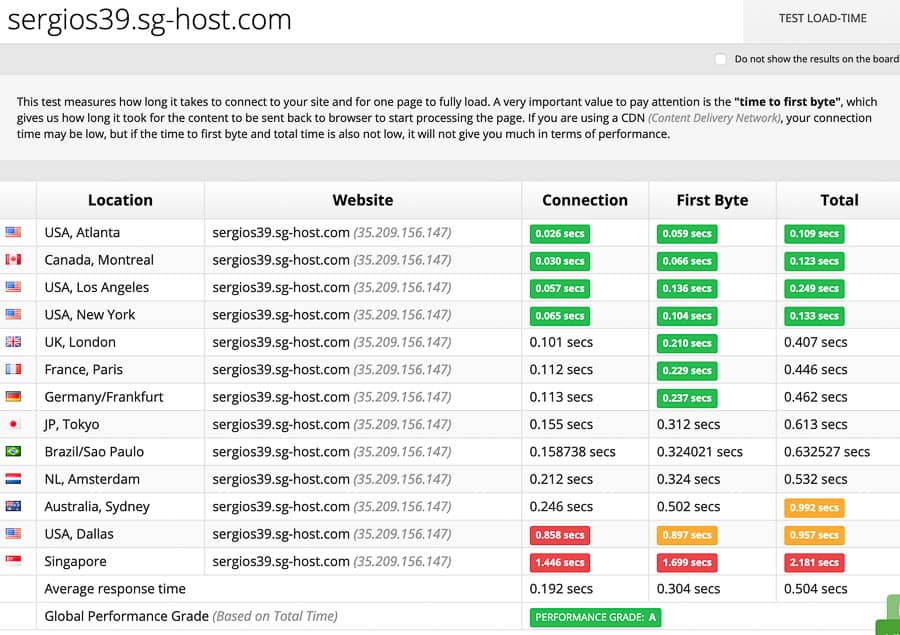Viewport: 900px width, 635px height.
Task: Click the First Byte column header
Action: click(x=712, y=200)
